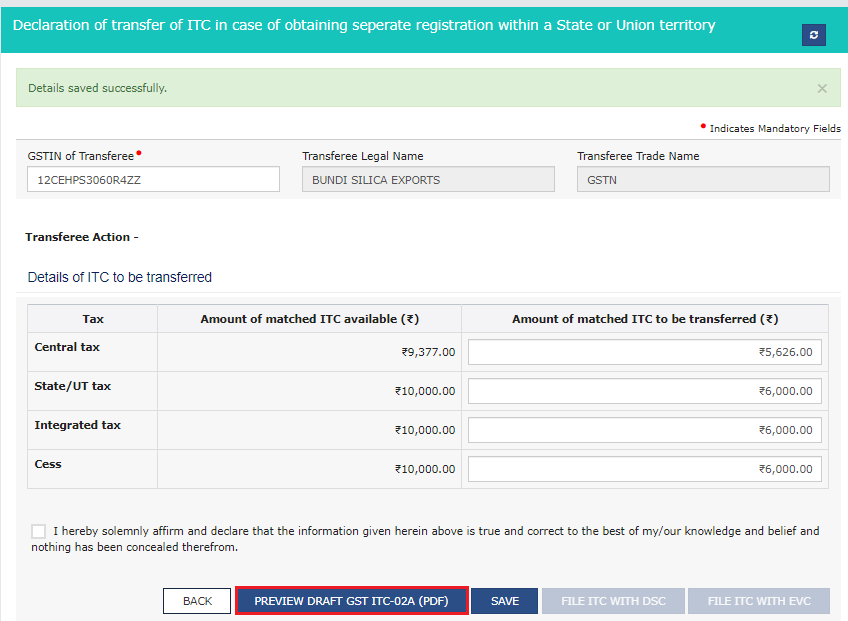The height and width of the screenshot is (621, 848).
Task: Click FILE ITC WITH DSC button
Action: [x=614, y=601]
